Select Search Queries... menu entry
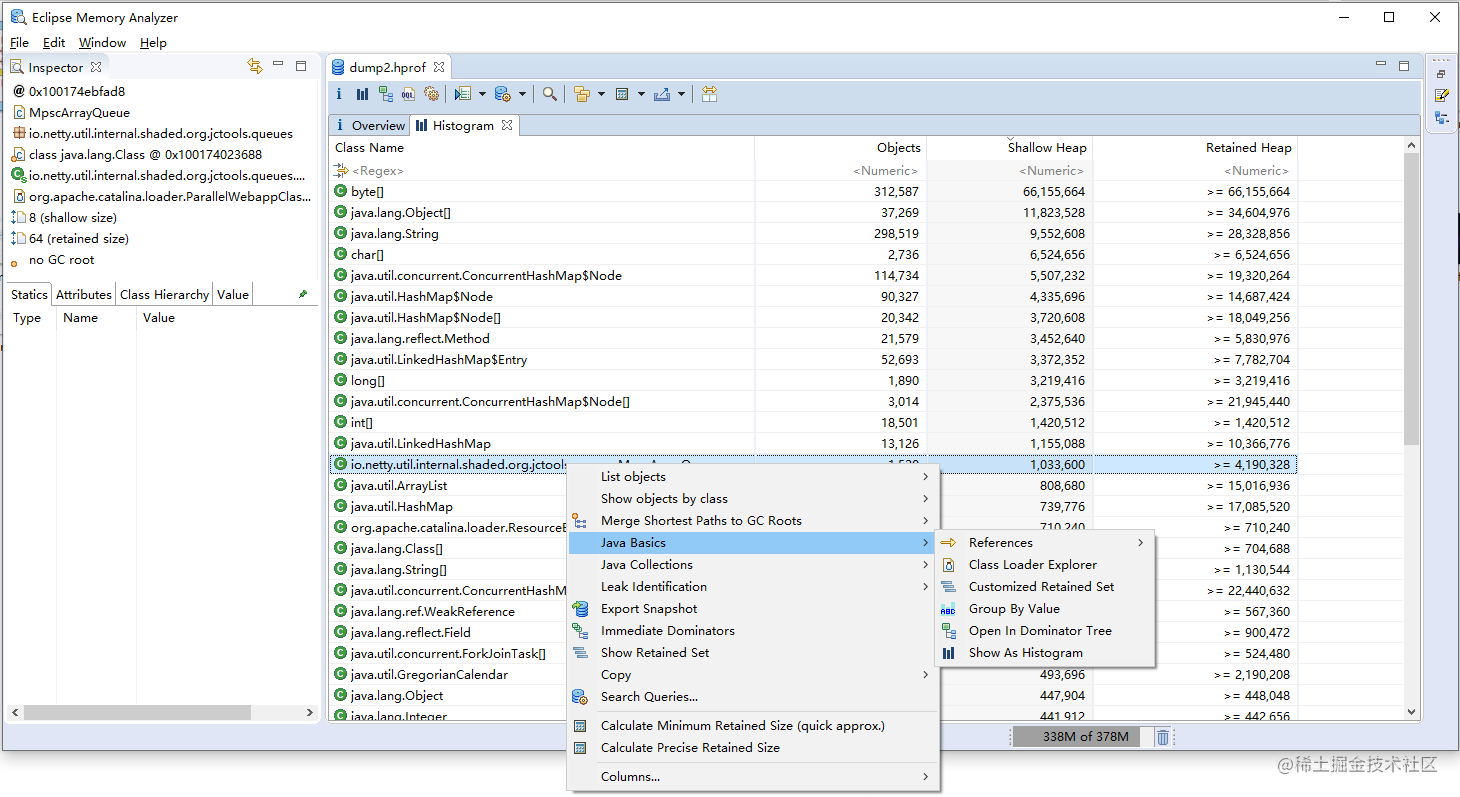 (752, 697)
